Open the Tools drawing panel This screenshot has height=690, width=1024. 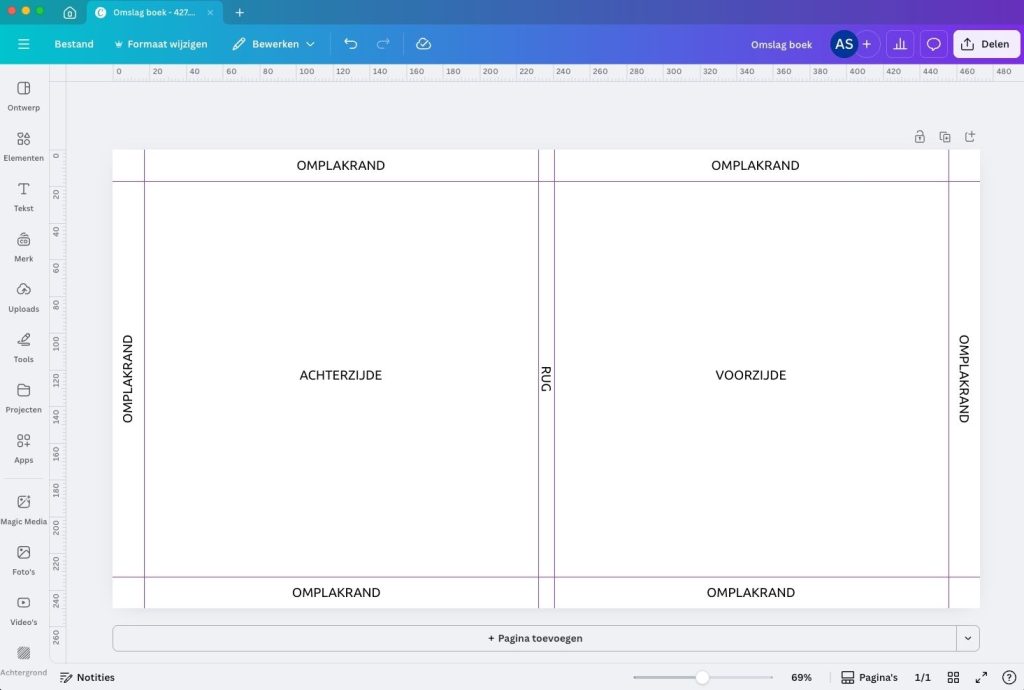[24, 347]
